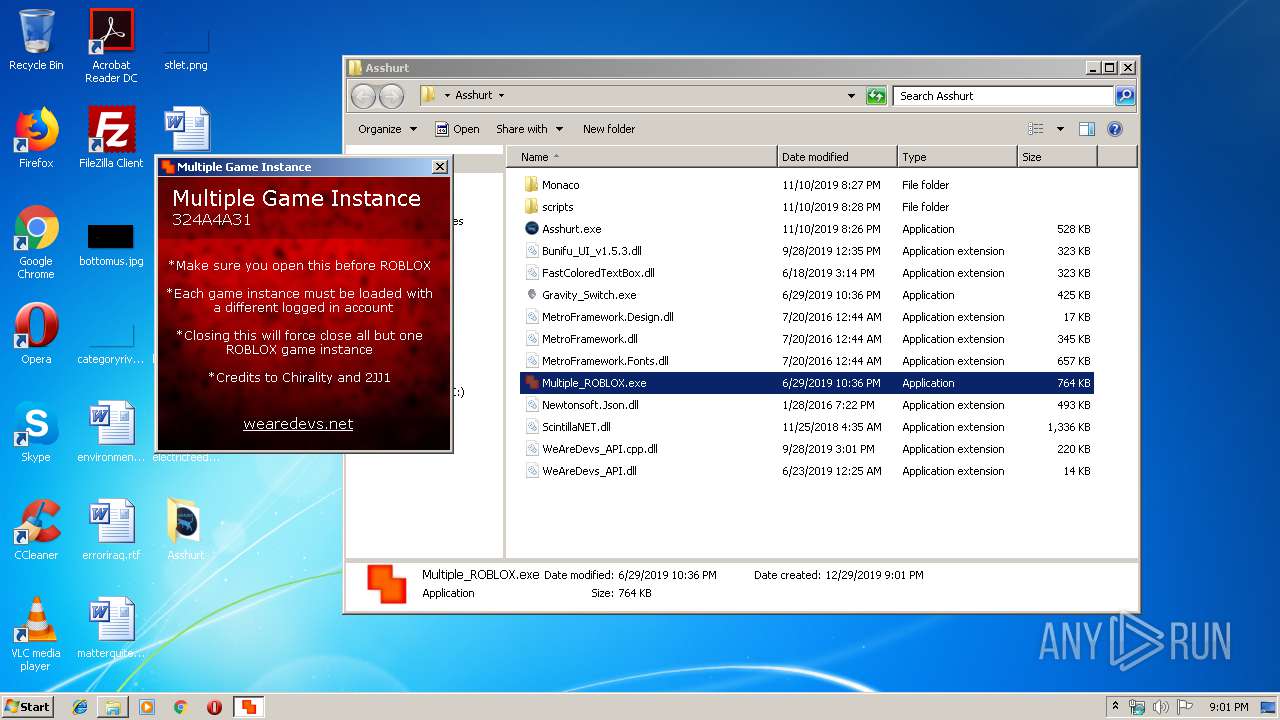Image resolution: width=1280 pixels, height=720 pixels.
Task: Click the Open button in toolbar
Action: click(x=457, y=129)
